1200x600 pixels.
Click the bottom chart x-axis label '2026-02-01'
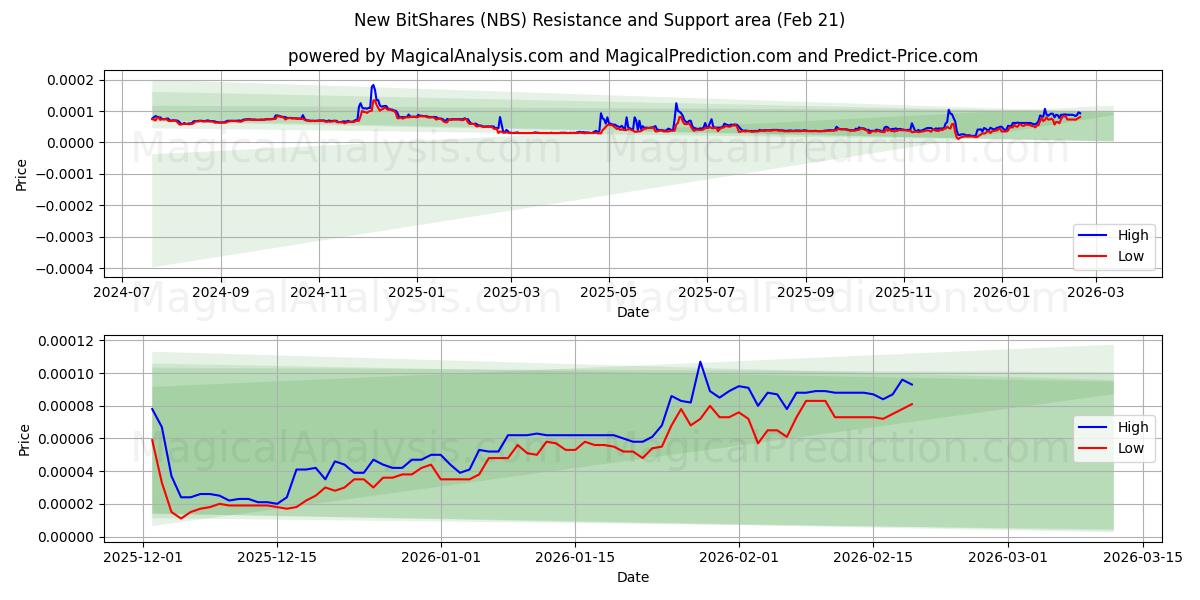pos(738,557)
